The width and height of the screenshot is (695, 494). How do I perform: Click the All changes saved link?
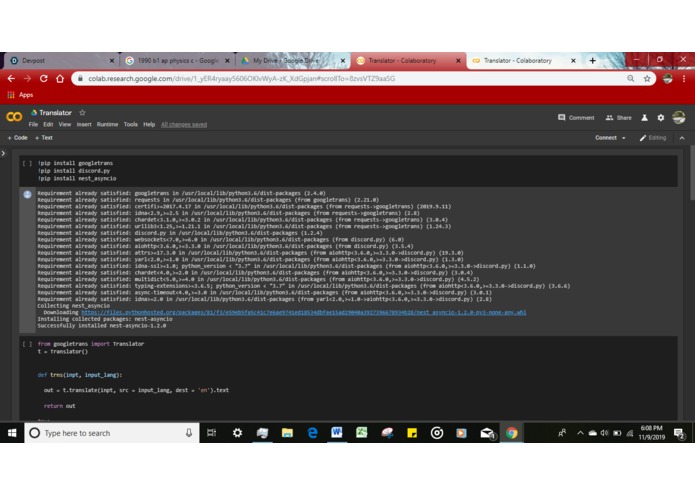pos(184,124)
